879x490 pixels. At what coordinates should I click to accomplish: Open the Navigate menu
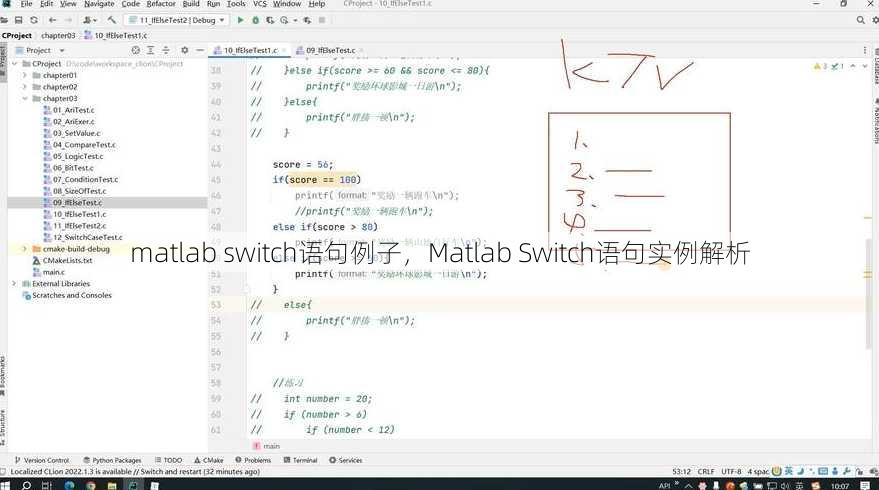pyautogui.click(x=99, y=3)
